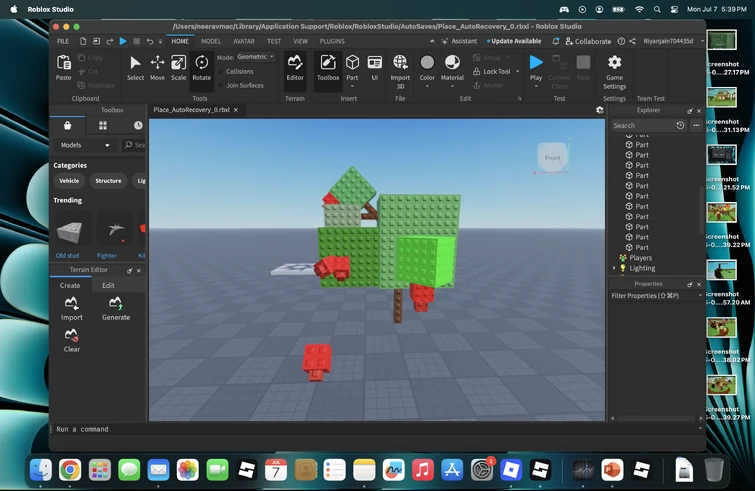Viewport: 755px width, 491px height.
Task: Expand the Lighting node in Explorer
Action: click(x=613, y=268)
